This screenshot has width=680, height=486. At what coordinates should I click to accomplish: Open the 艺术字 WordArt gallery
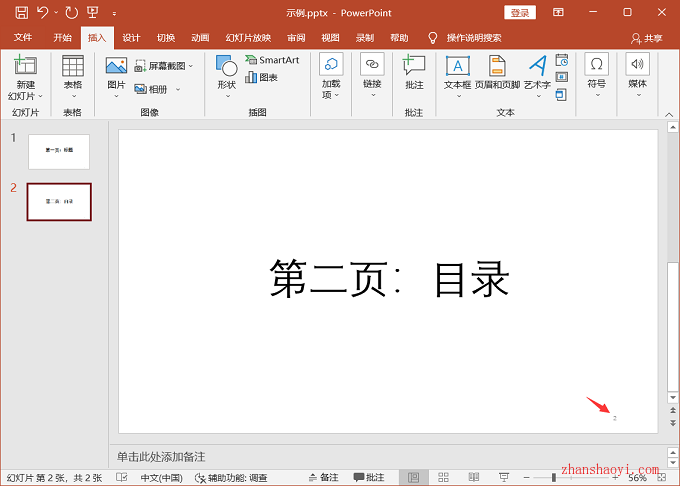(537, 76)
